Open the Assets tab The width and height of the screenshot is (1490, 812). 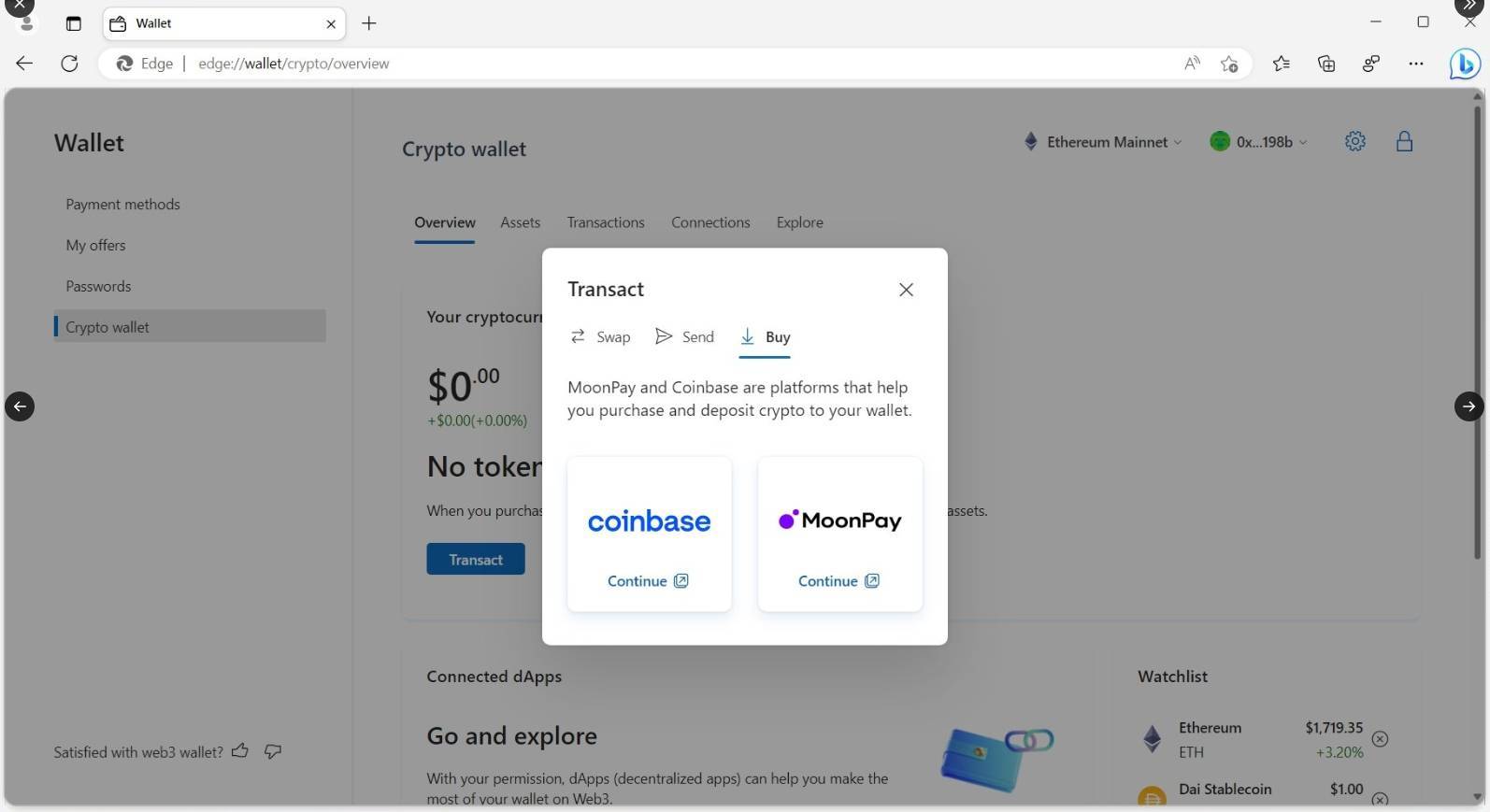[x=520, y=222]
